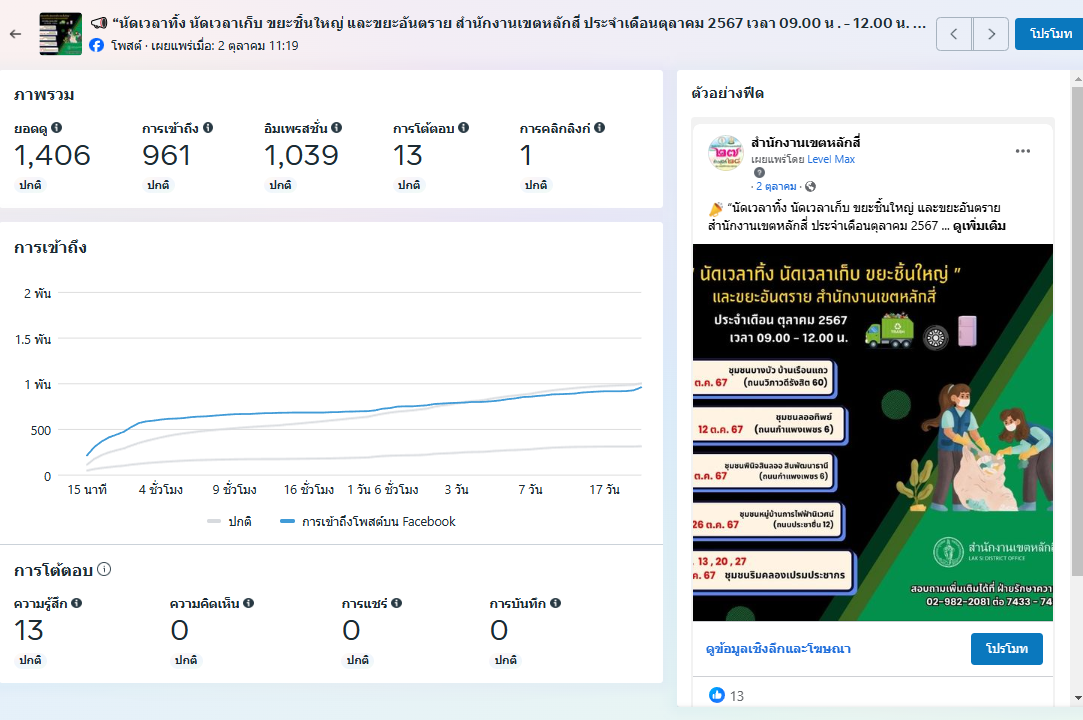Image resolution: width=1083 pixels, height=720 pixels.
Task: Click info icon beside the การโต้ตอบ section heading
Action: [x=104, y=569]
